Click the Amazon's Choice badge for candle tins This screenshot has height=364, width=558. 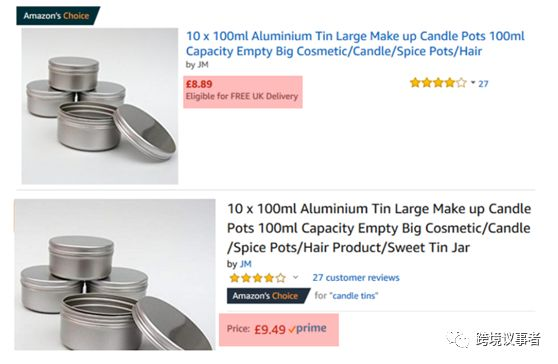coord(269,296)
